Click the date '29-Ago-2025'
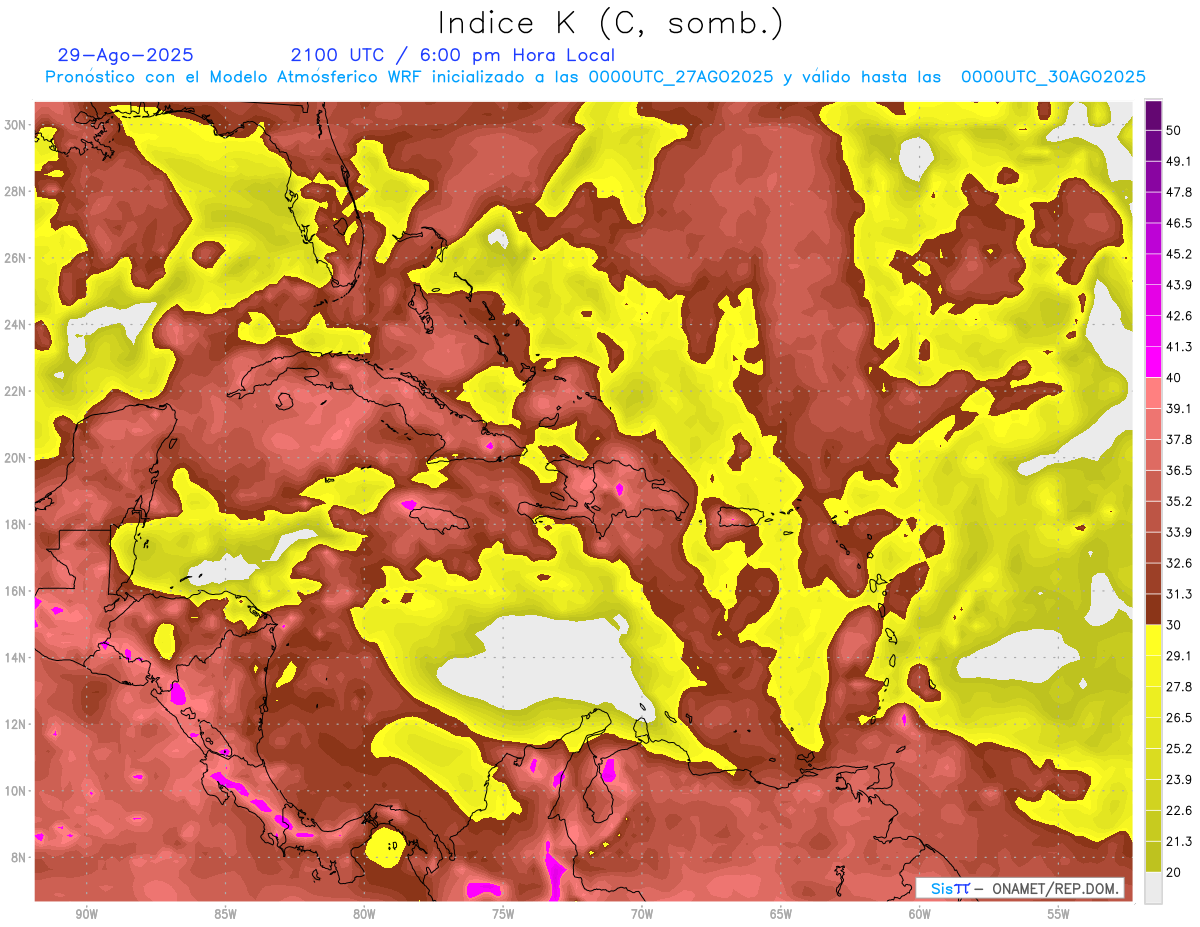Viewport: 1200px width, 927px height. [126, 55]
